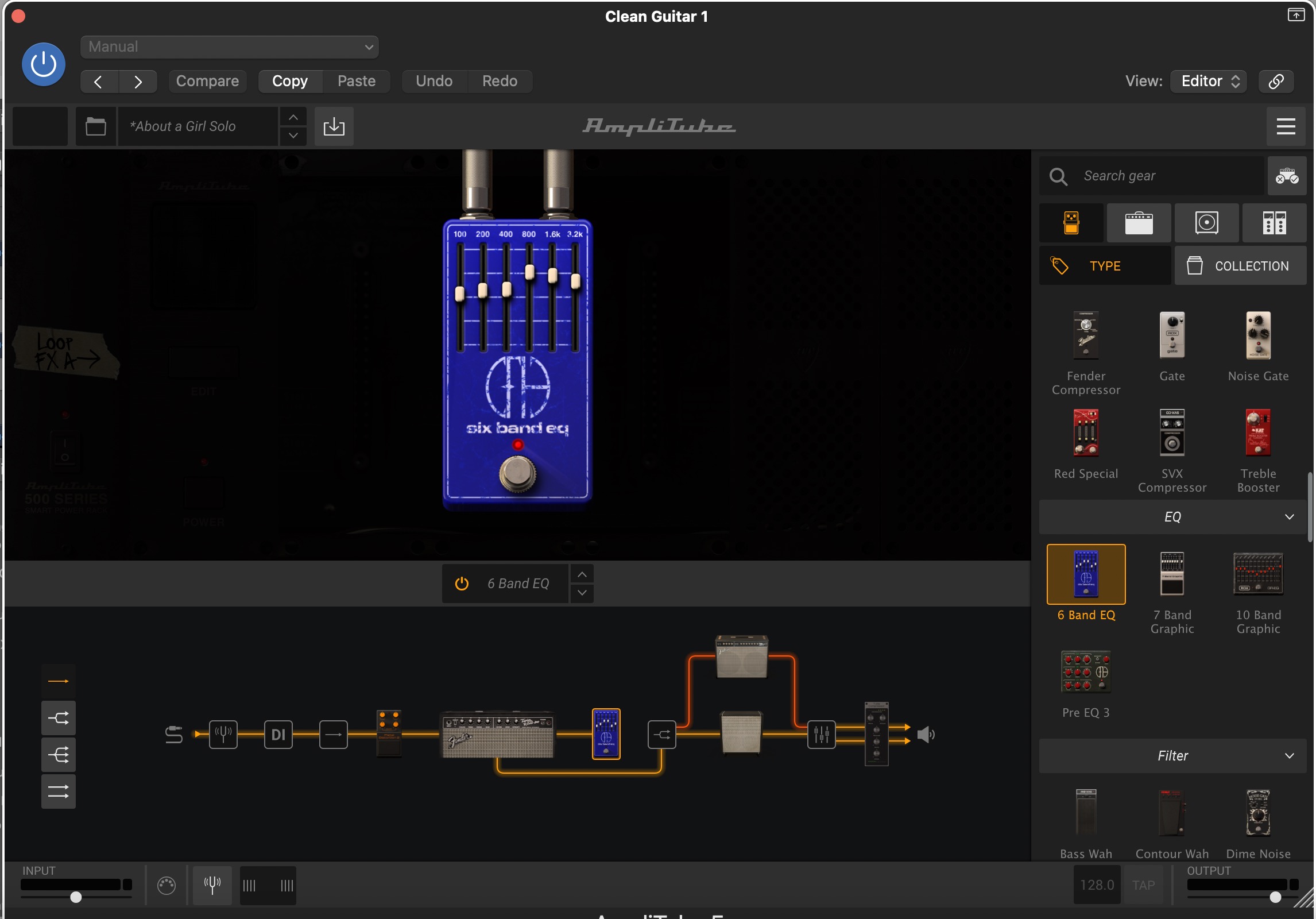
Task: Select the Bass Wah pedal
Action: tap(1086, 824)
